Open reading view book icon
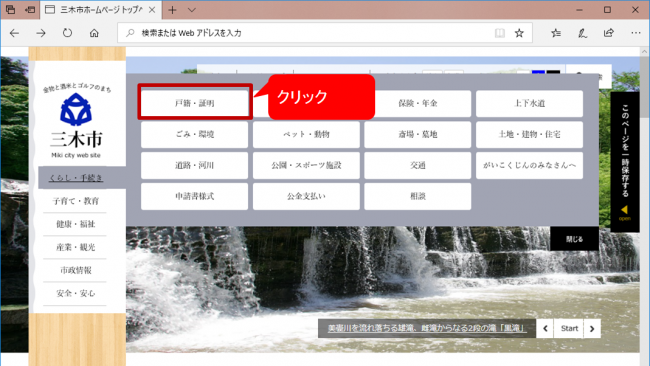 (500, 33)
